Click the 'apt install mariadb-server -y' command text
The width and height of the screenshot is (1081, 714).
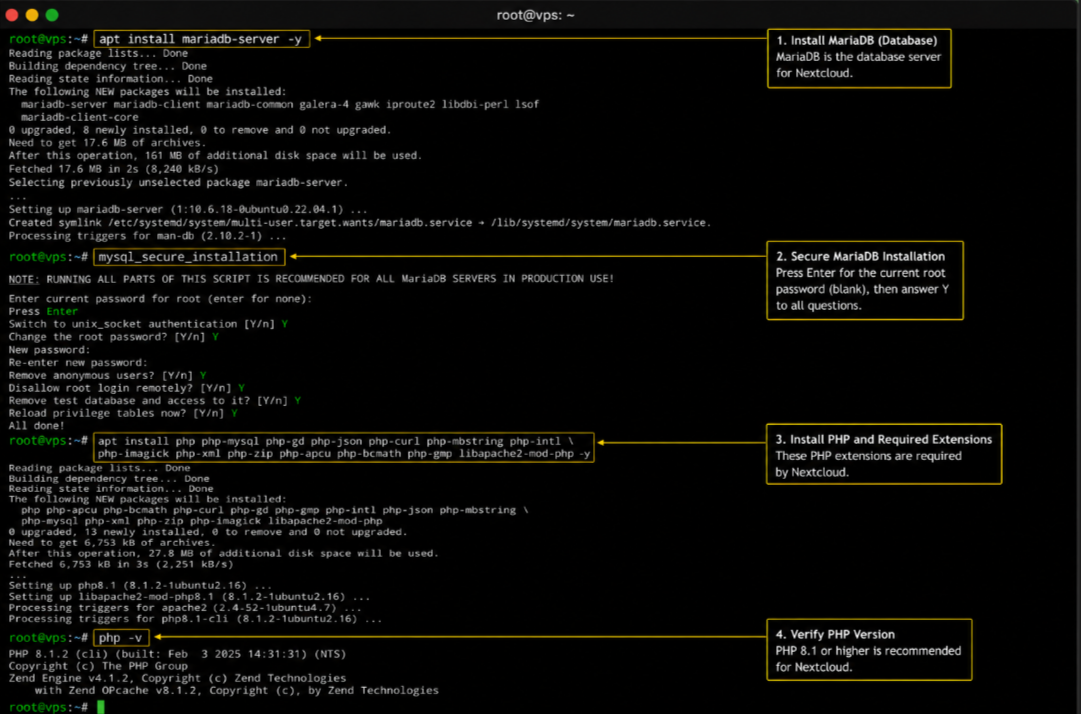point(201,39)
